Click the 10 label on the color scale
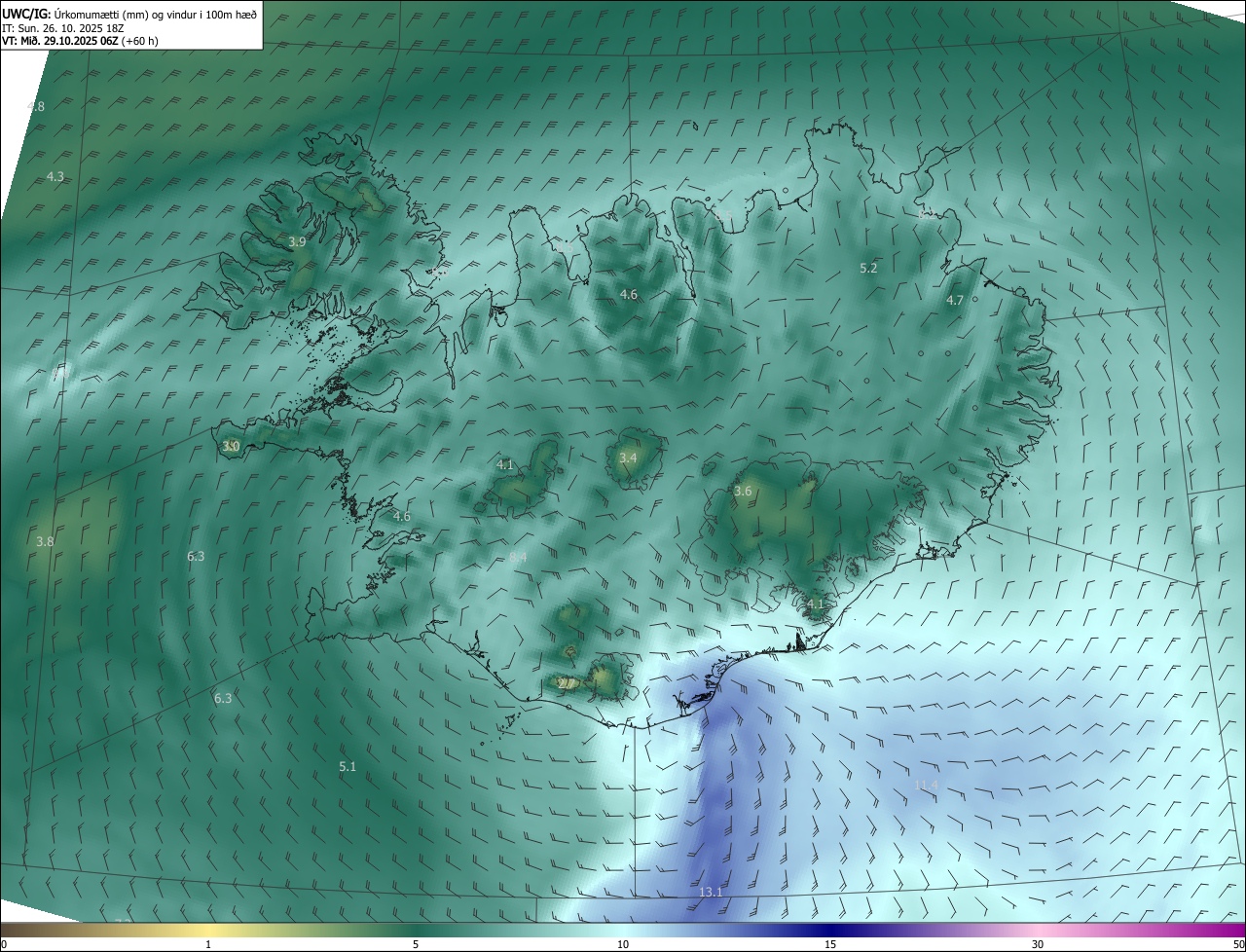This screenshot has height=952, width=1246. point(623,944)
